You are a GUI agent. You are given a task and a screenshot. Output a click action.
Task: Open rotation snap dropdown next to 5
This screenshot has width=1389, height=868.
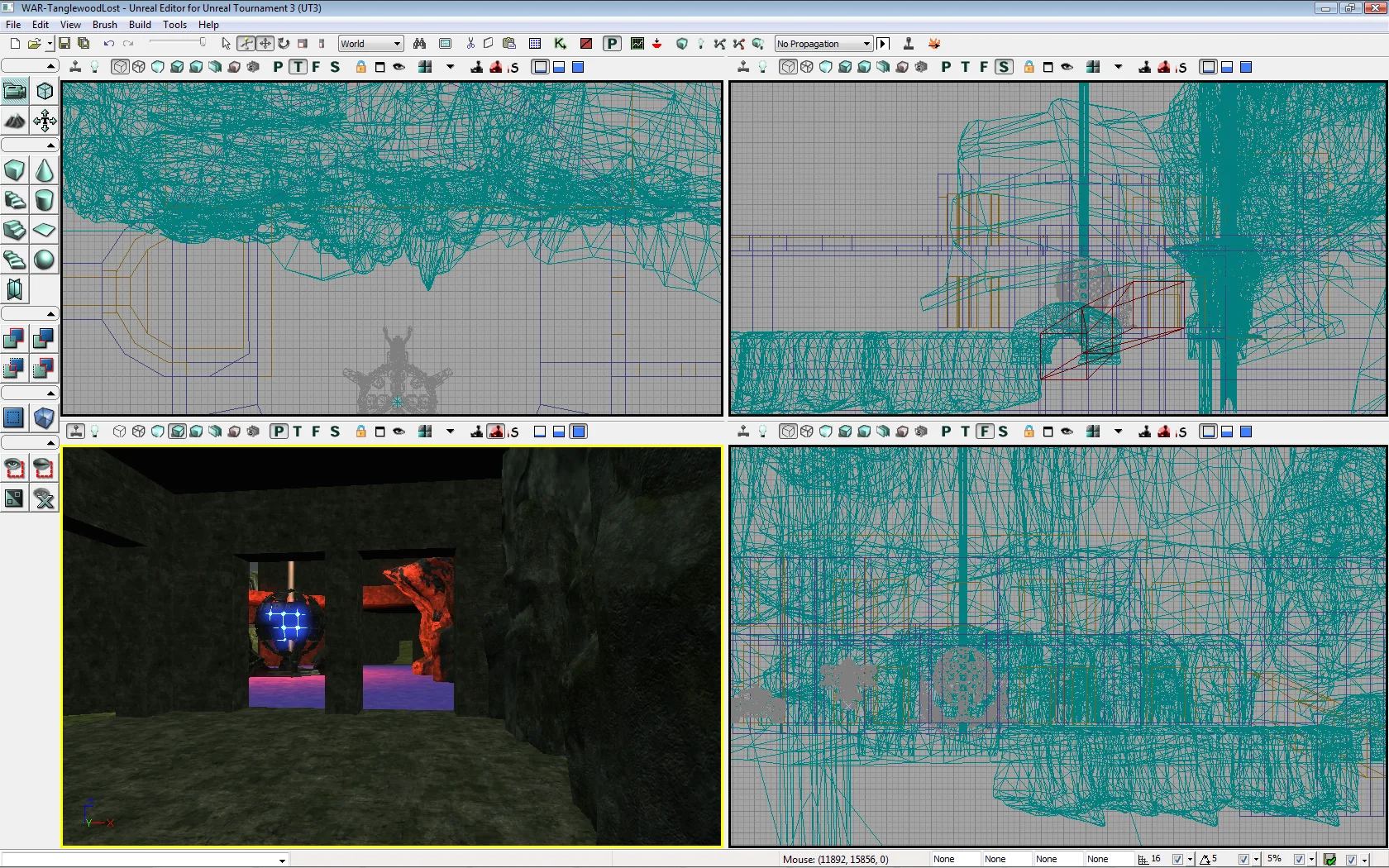(x=1256, y=860)
